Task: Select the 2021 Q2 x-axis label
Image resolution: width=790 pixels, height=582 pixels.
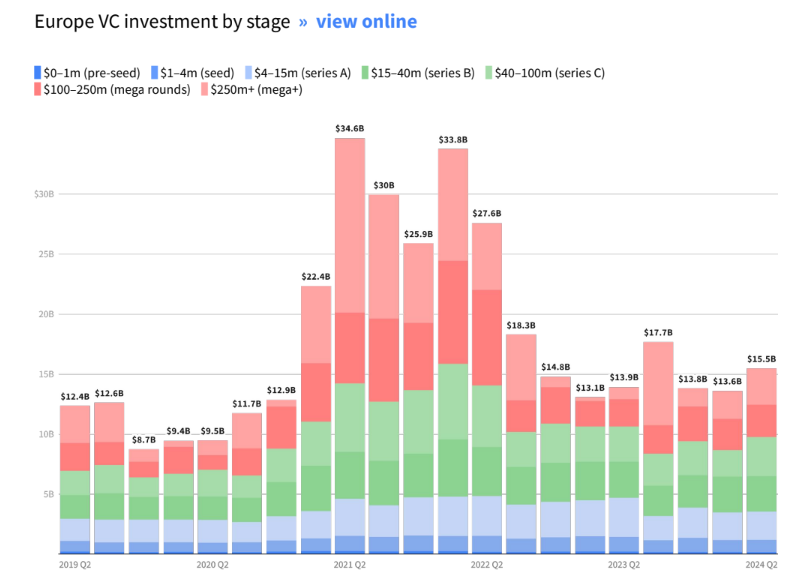Action: click(349, 565)
